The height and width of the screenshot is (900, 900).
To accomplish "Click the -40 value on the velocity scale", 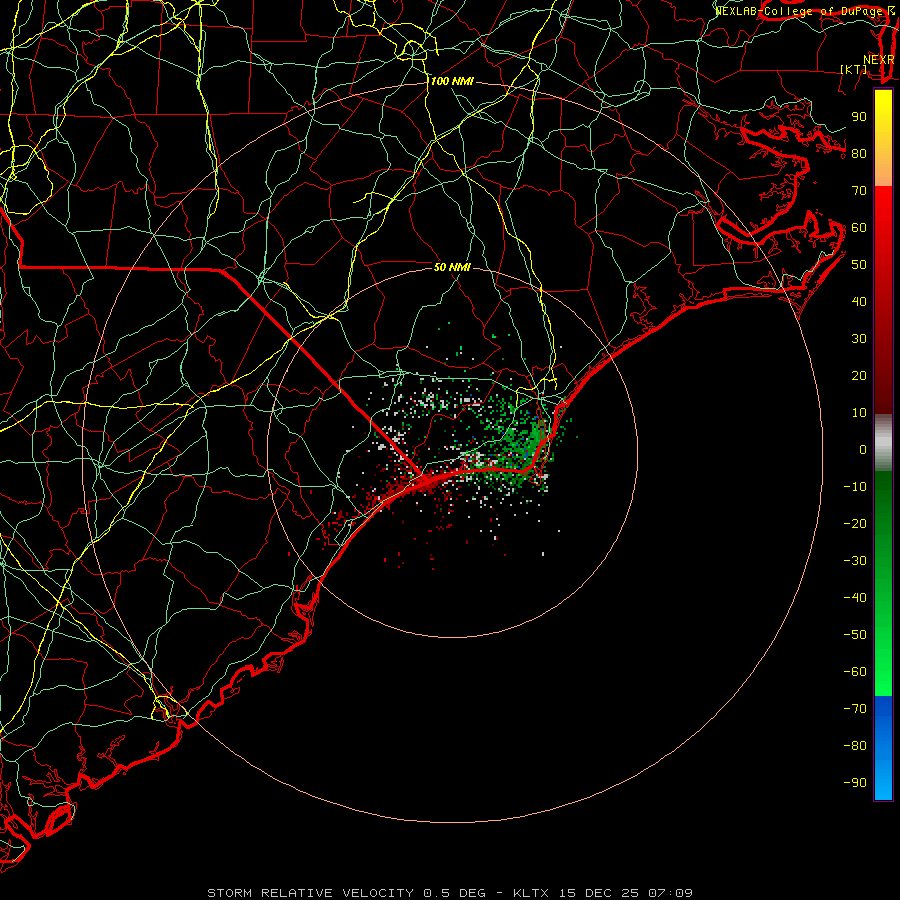I will [x=855, y=598].
